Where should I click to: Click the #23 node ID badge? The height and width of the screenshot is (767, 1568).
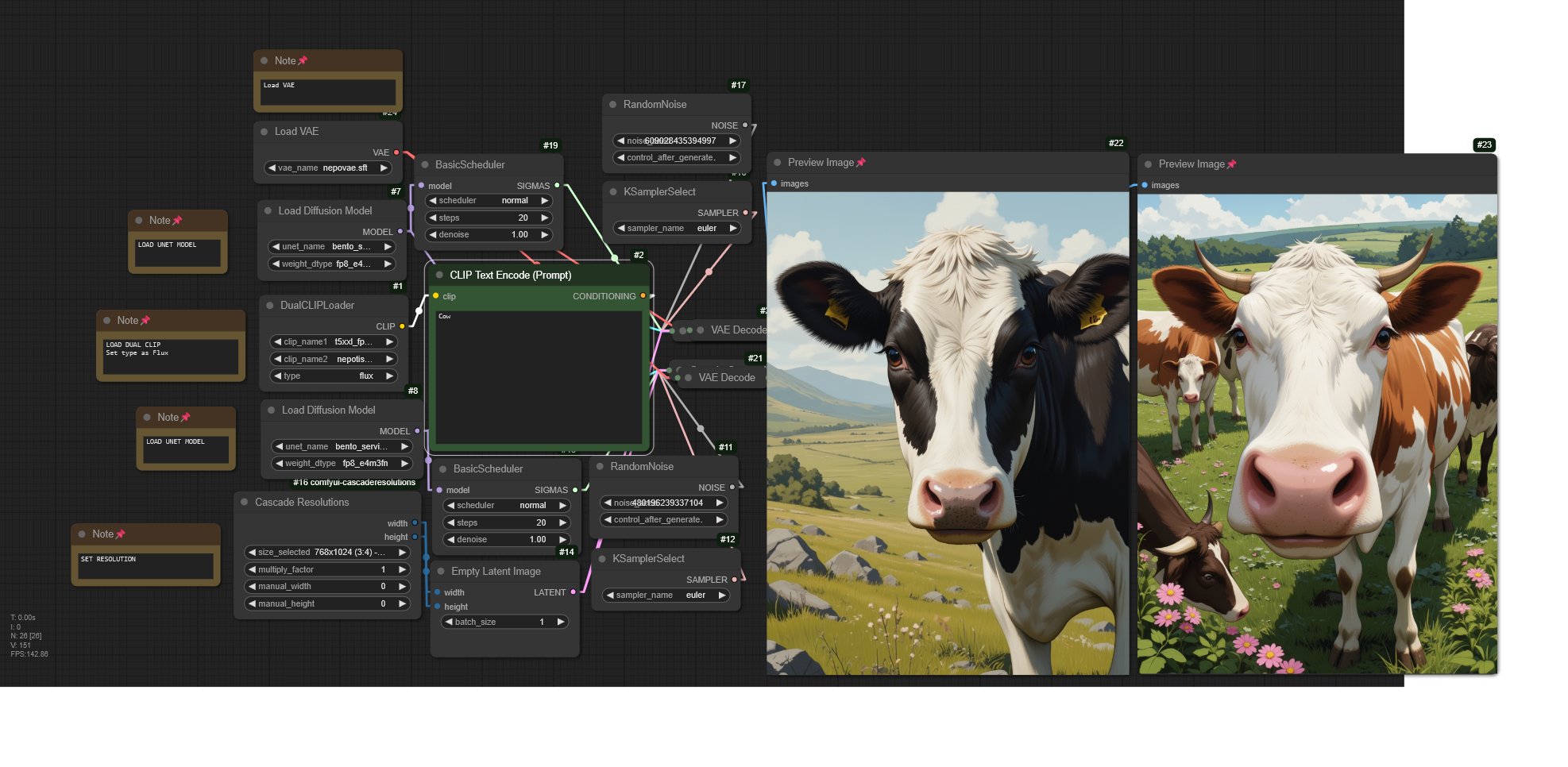tap(1484, 145)
